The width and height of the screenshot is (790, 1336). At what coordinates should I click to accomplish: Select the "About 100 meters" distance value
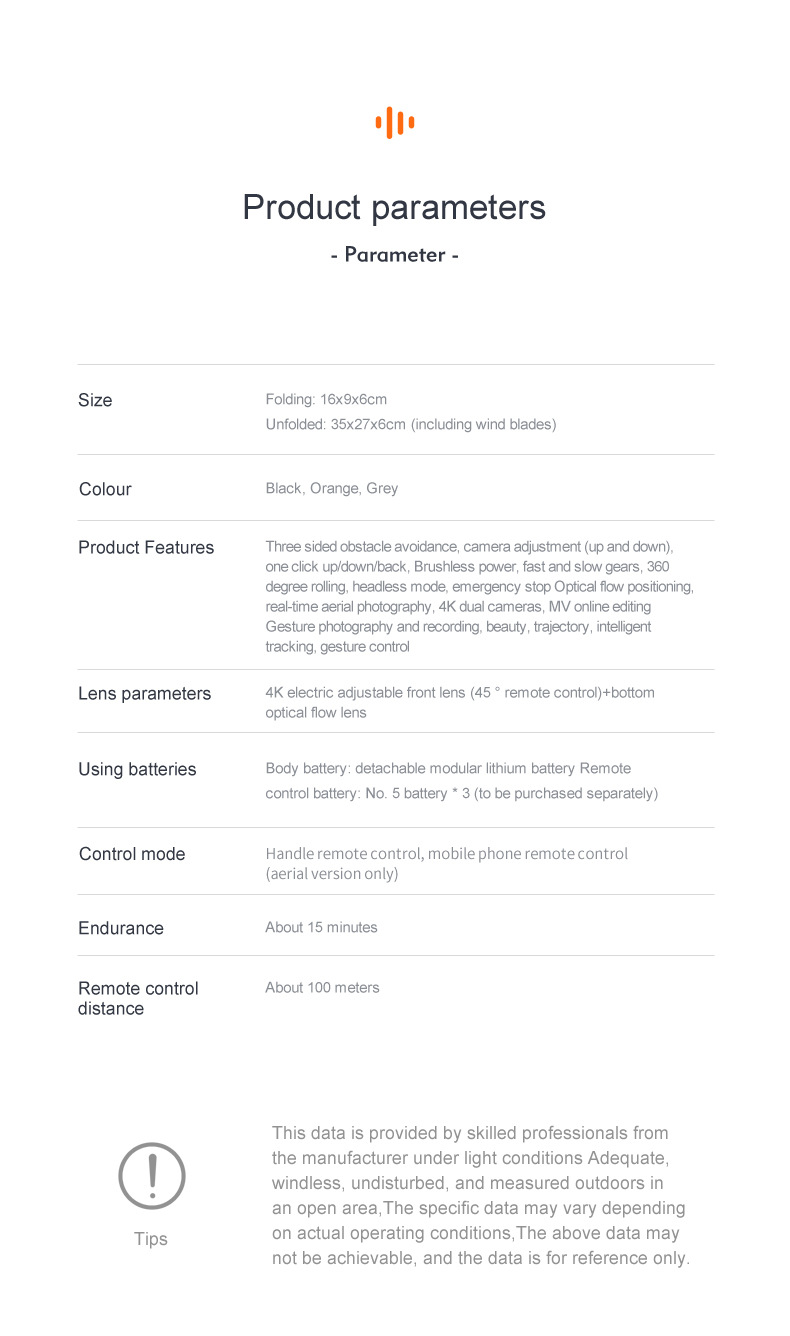click(x=322, y=987)
